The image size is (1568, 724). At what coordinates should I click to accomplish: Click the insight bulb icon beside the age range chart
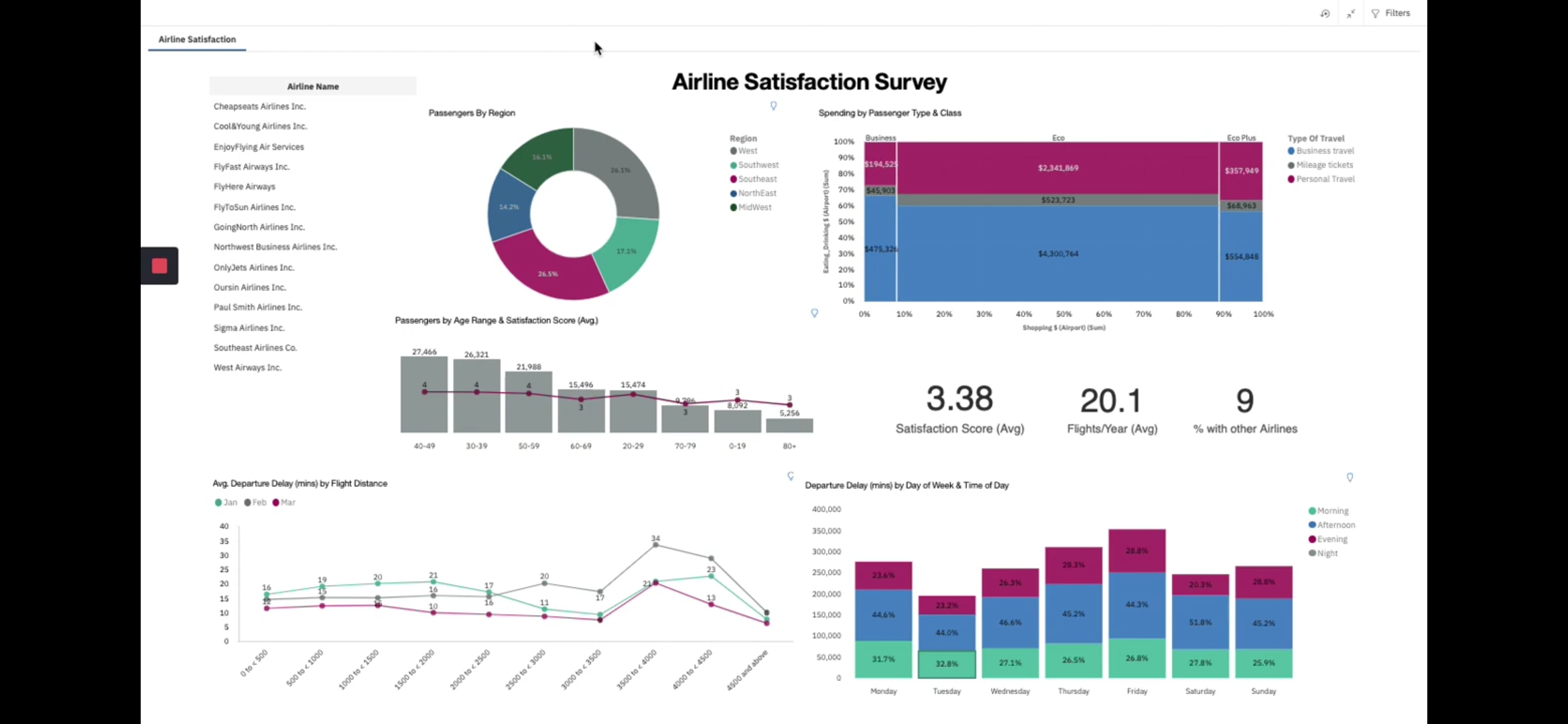point(814,313)
